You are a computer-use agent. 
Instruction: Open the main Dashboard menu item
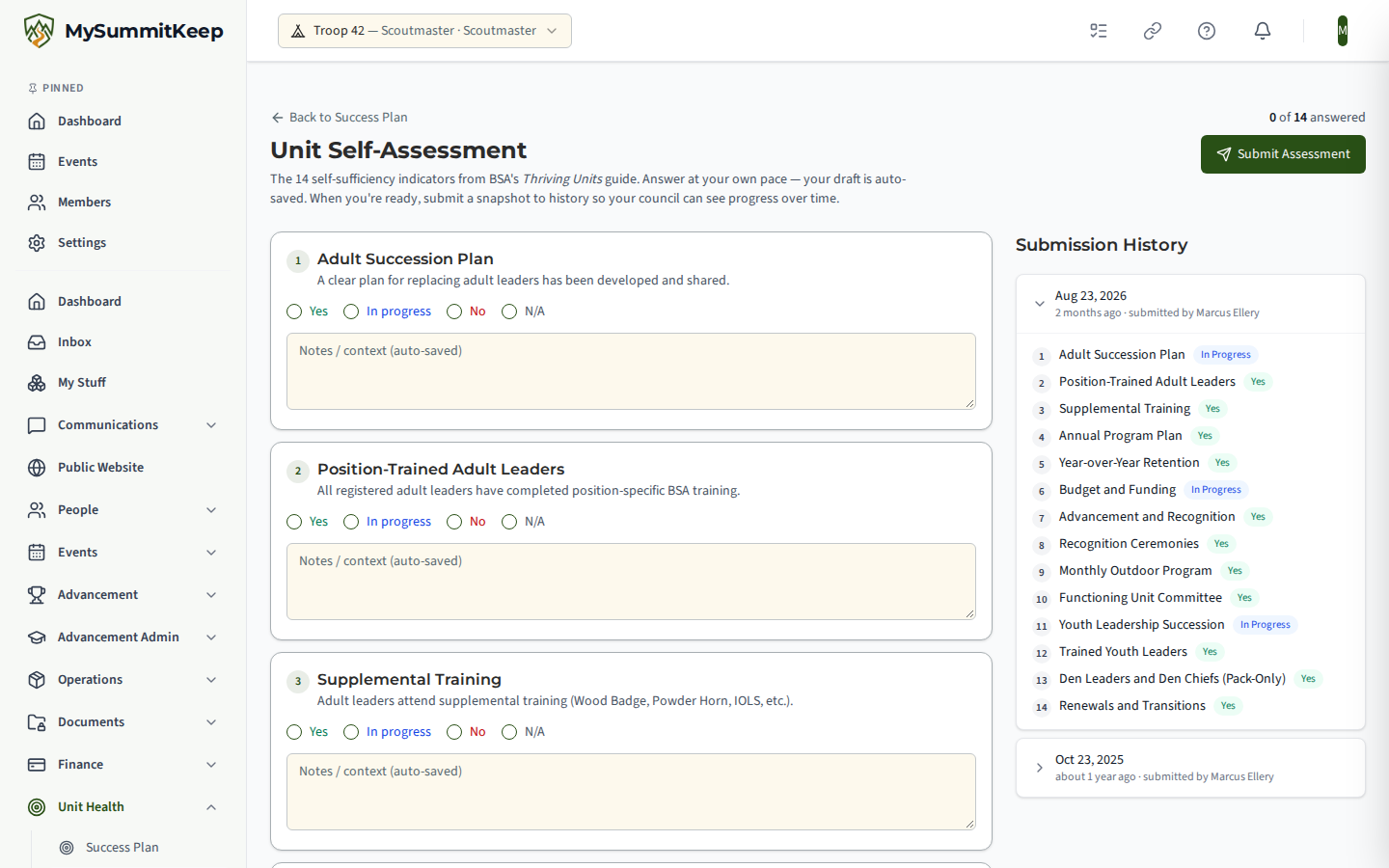pos(123,301)
